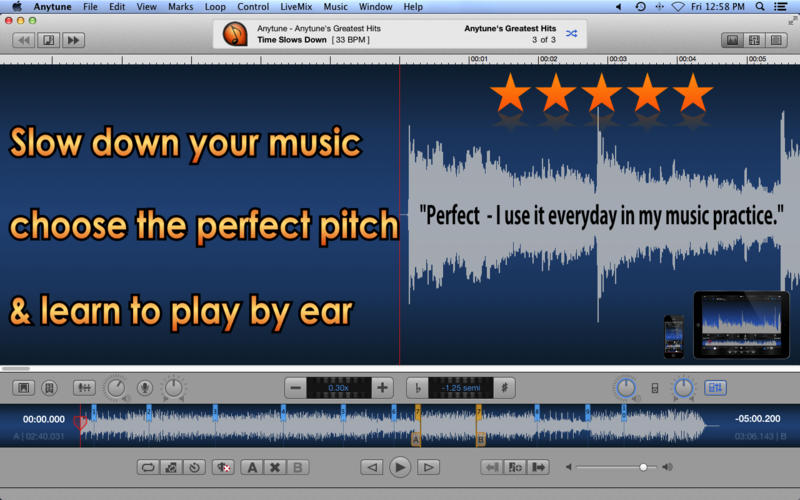Clear the loop with the X button
Image resolution: width=800 pixels, height=500 pixels.
(x=275, y=467)
